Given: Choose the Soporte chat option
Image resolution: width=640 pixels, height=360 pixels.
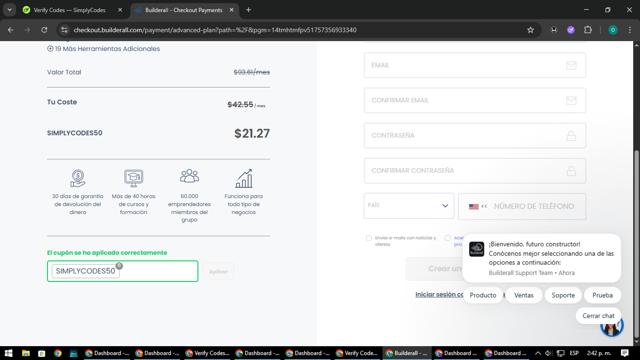Looking at the screenshot, I should [563, 295].
